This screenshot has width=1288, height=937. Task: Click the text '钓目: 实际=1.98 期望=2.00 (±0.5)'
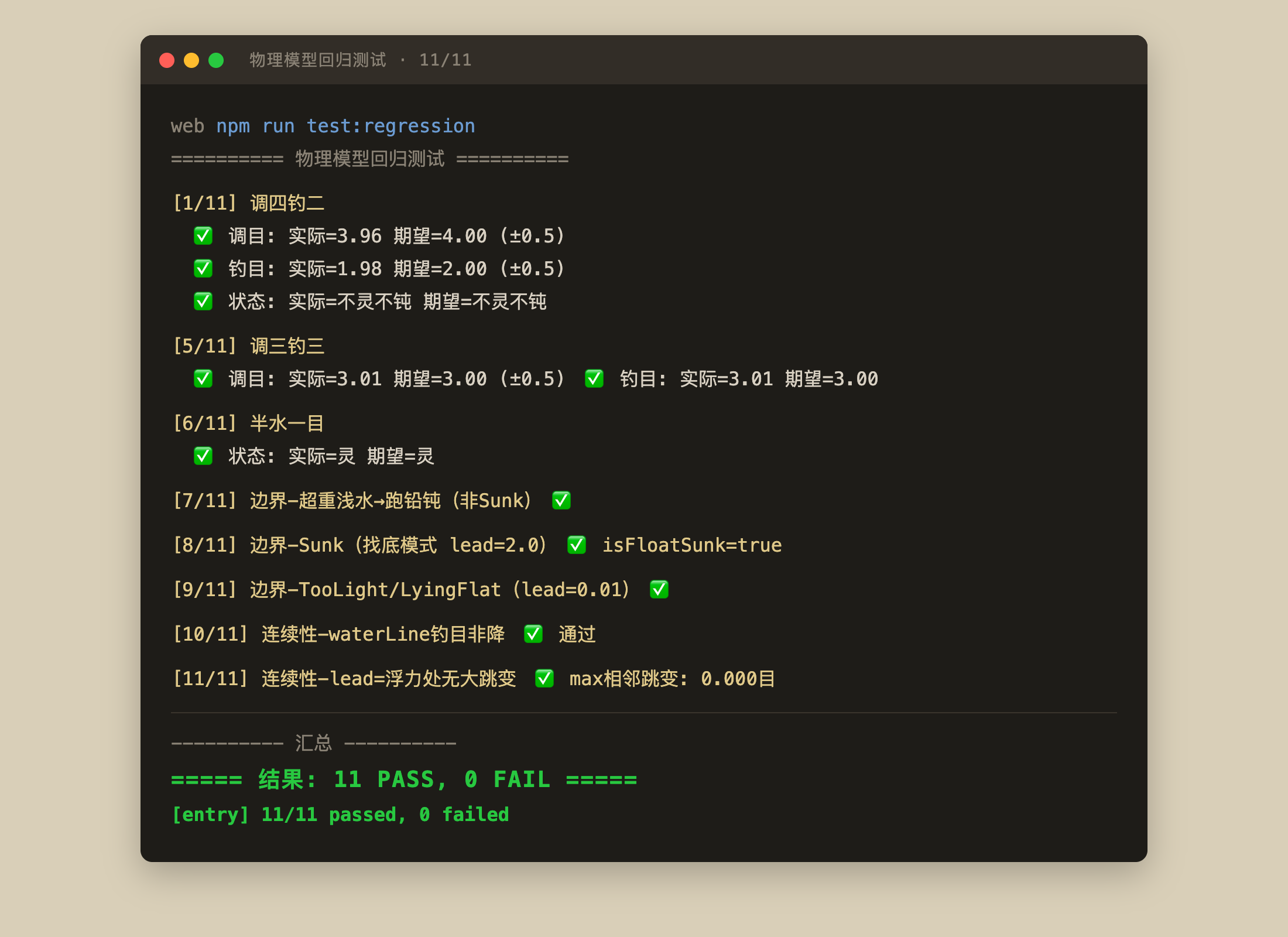coord(397,269)
